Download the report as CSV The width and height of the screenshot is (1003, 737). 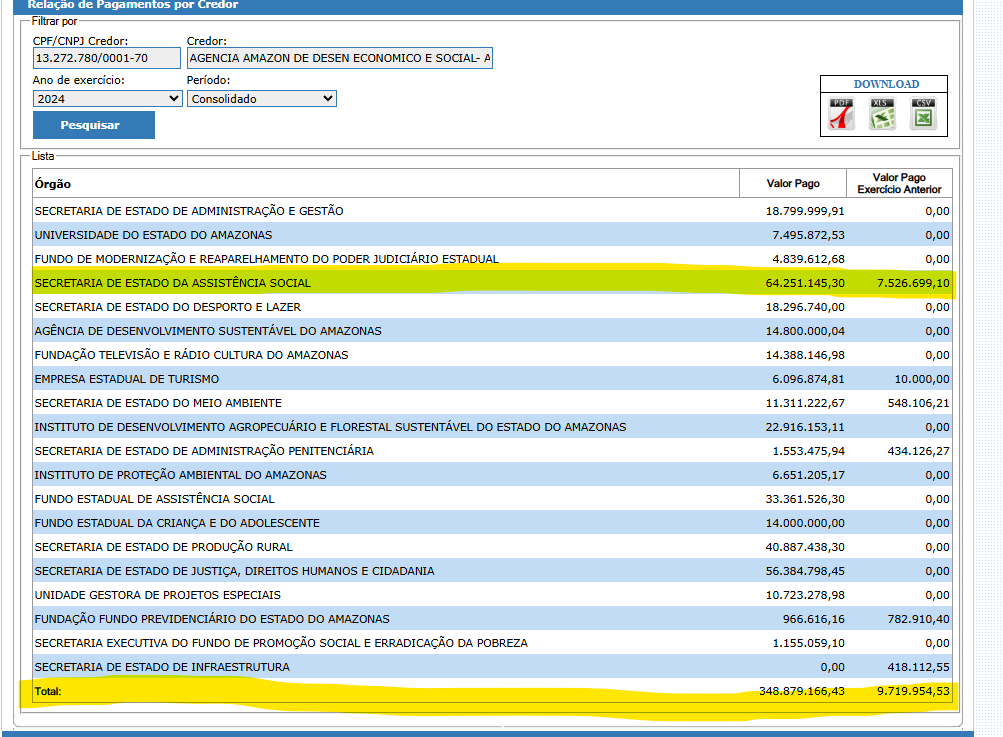923,114
